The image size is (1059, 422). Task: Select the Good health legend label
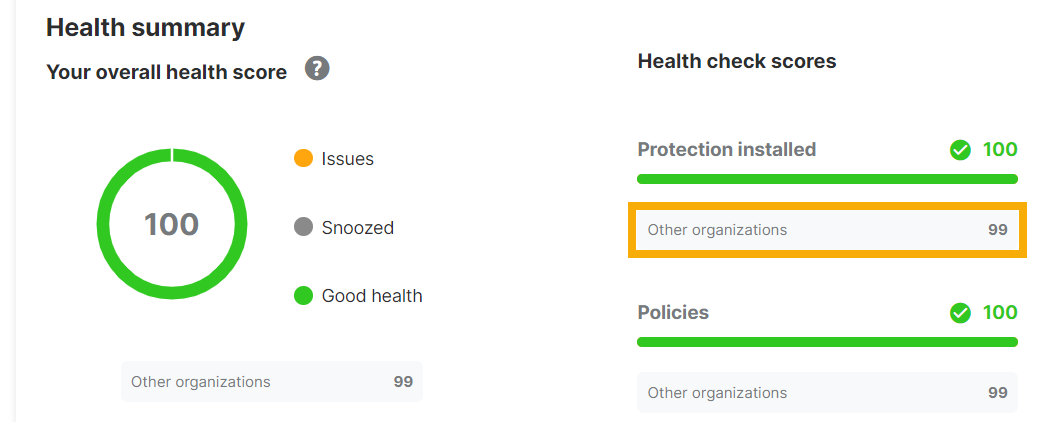pos(371,296)
